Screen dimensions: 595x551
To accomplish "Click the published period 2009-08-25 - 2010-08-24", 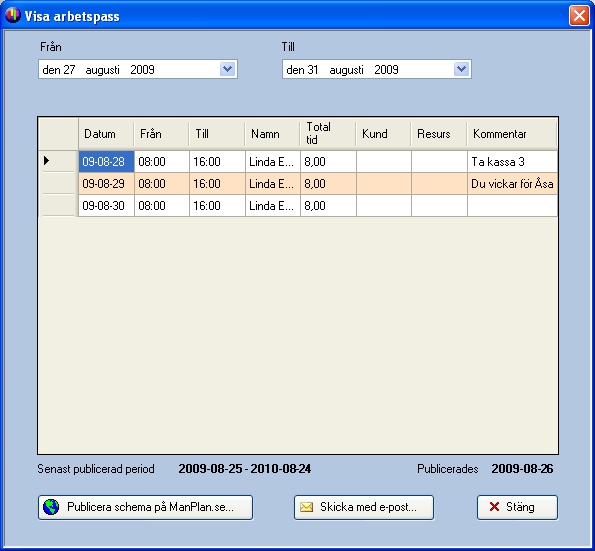I will [245, 469].
